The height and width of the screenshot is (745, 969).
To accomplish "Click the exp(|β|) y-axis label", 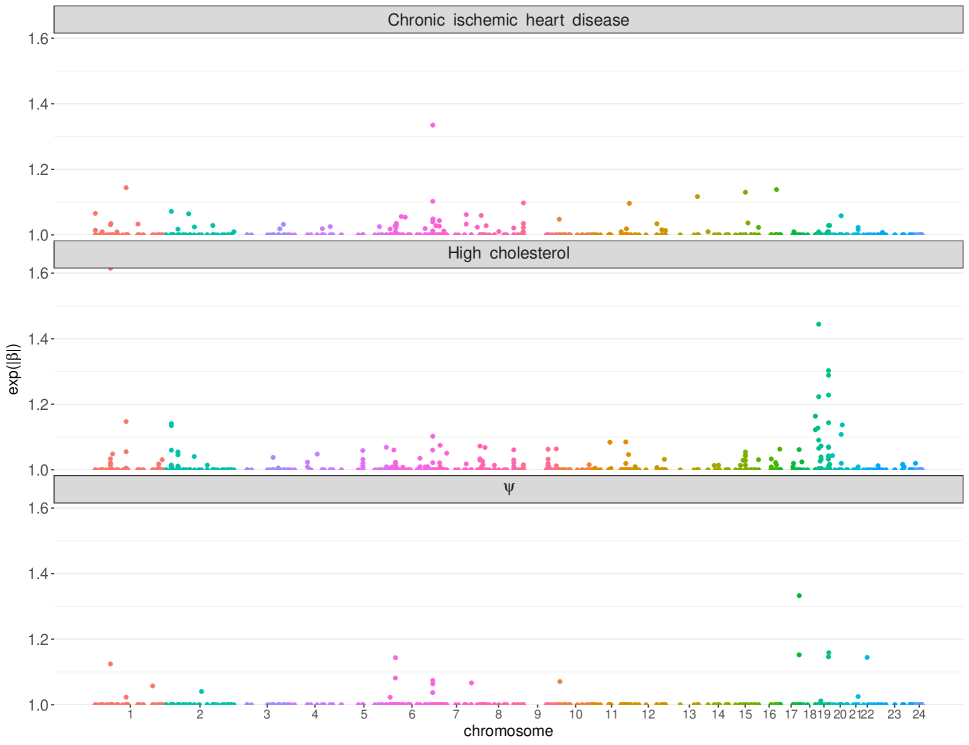I will (x=14, y=369).
